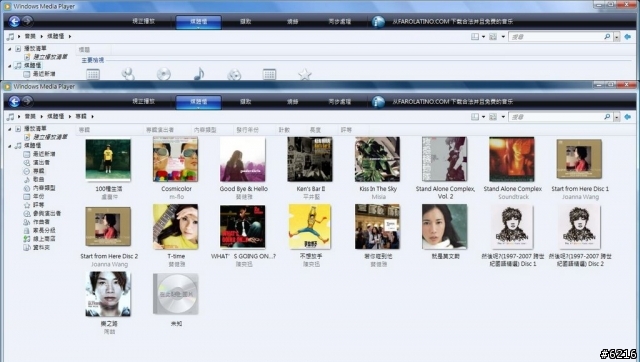The image size is (640, 362).
Task: Open the 媒體櫃 Library tab in lower window
Action: point(198,102)
